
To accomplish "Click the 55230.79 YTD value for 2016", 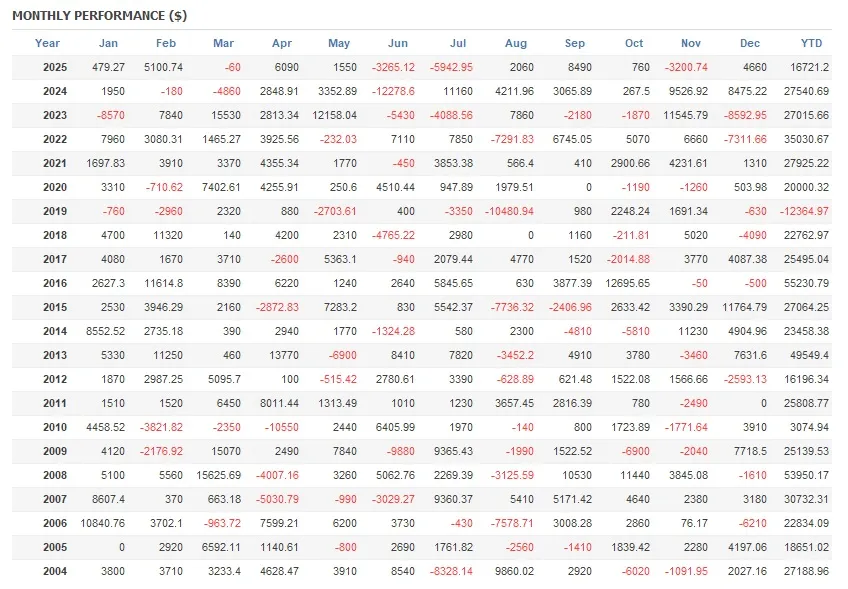I will point(806,283).
